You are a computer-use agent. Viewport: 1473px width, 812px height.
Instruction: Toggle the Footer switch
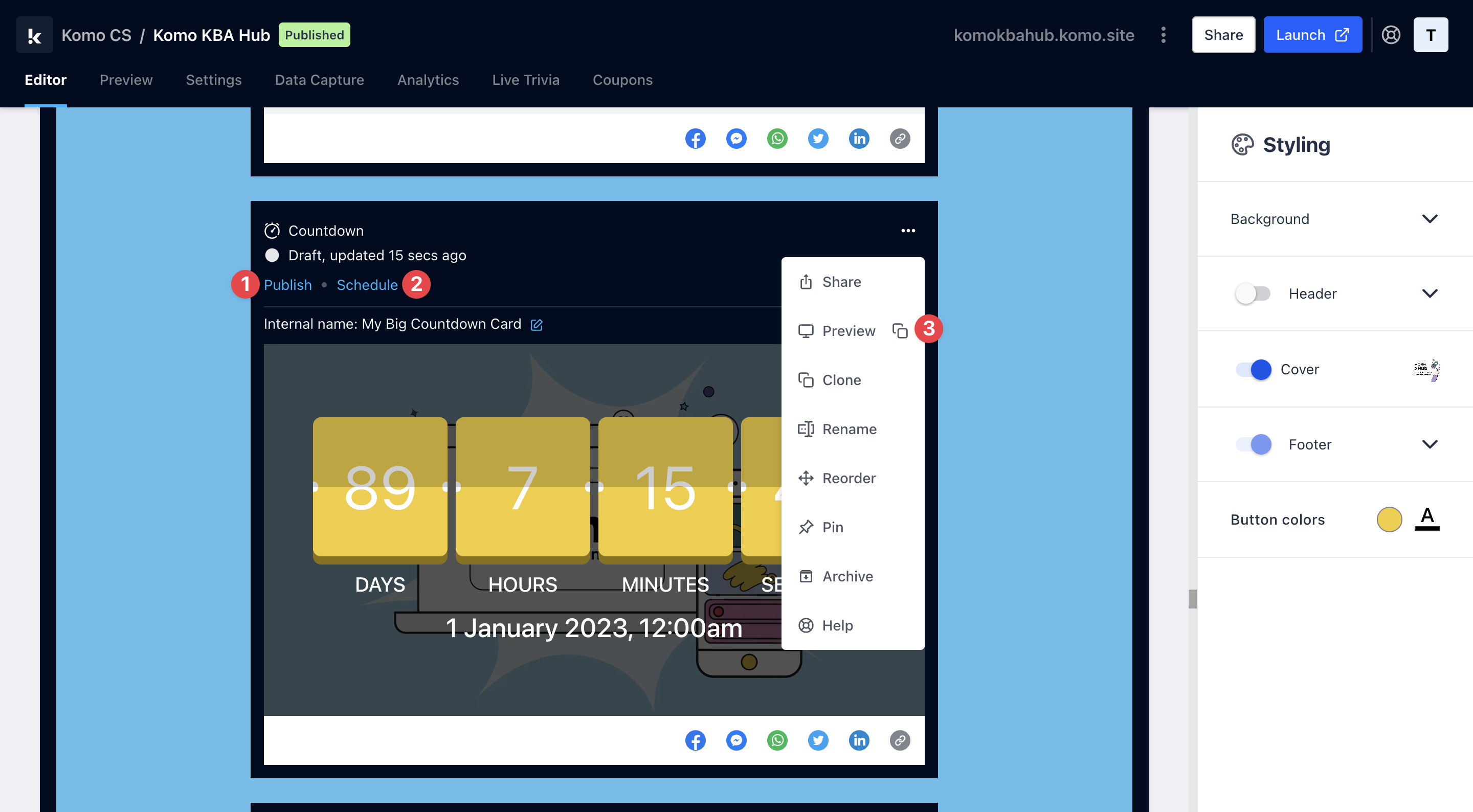point(1254,444)
